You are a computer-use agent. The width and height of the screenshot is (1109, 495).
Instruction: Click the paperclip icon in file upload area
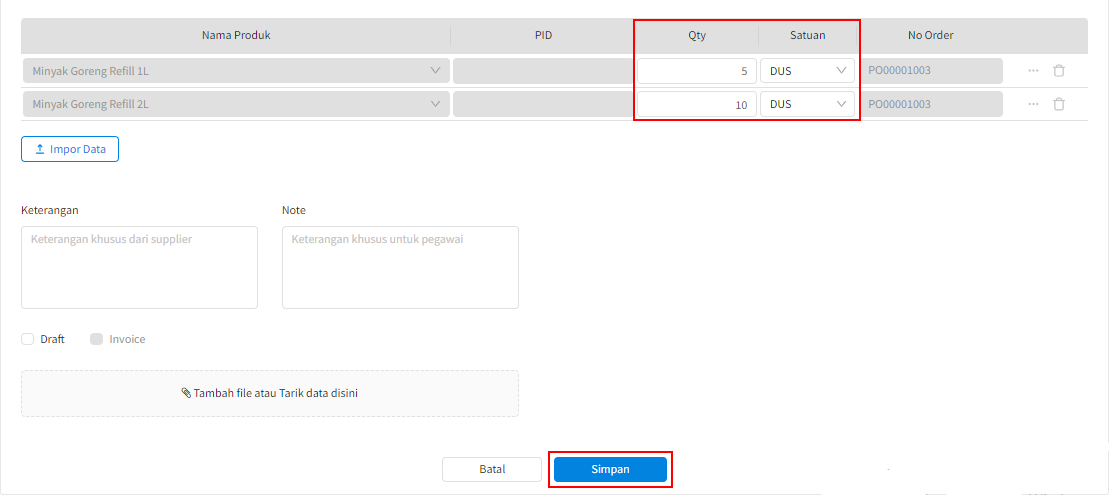[186, 393]
